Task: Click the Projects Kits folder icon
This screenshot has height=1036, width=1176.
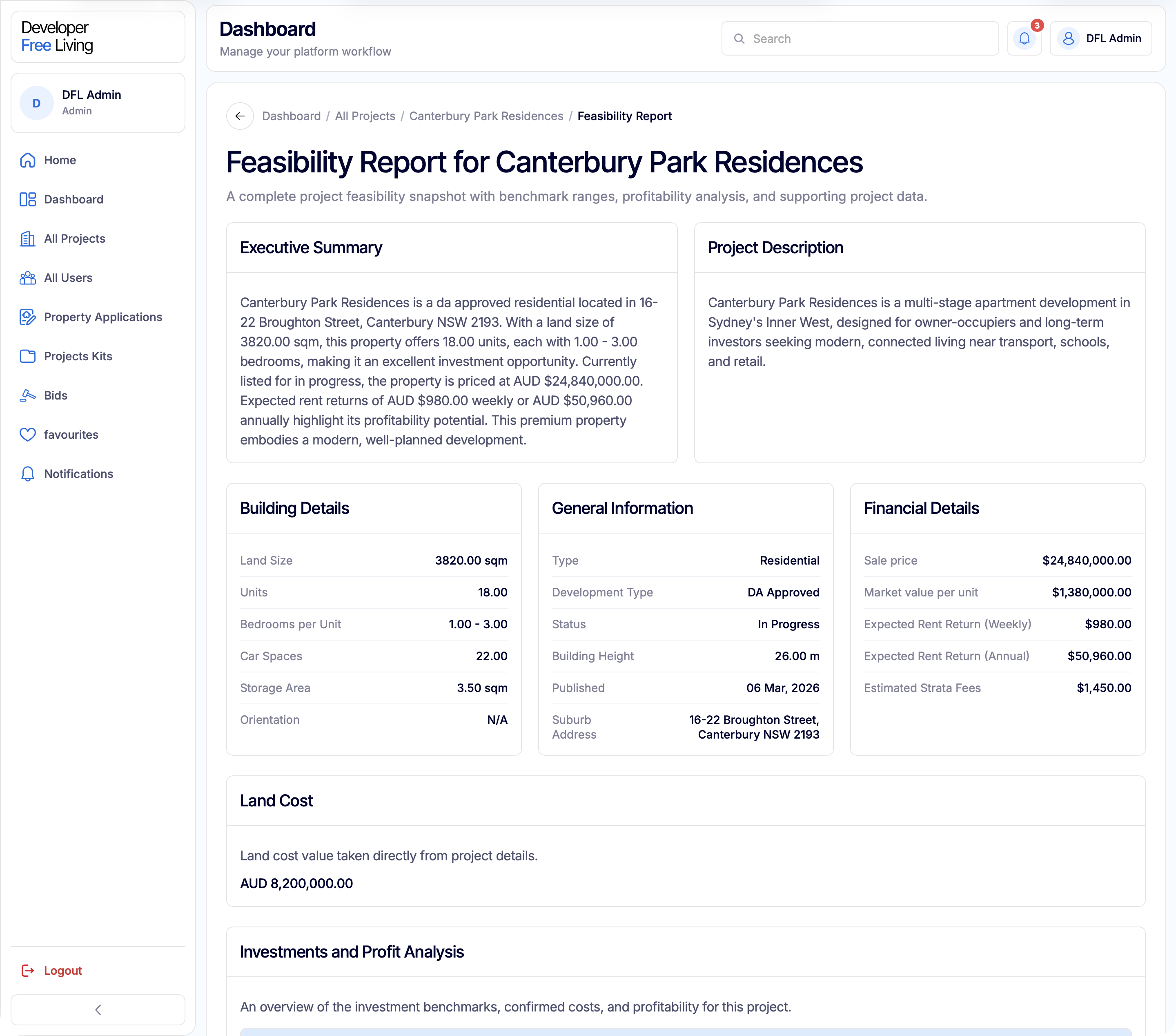Action: point(28,356)
